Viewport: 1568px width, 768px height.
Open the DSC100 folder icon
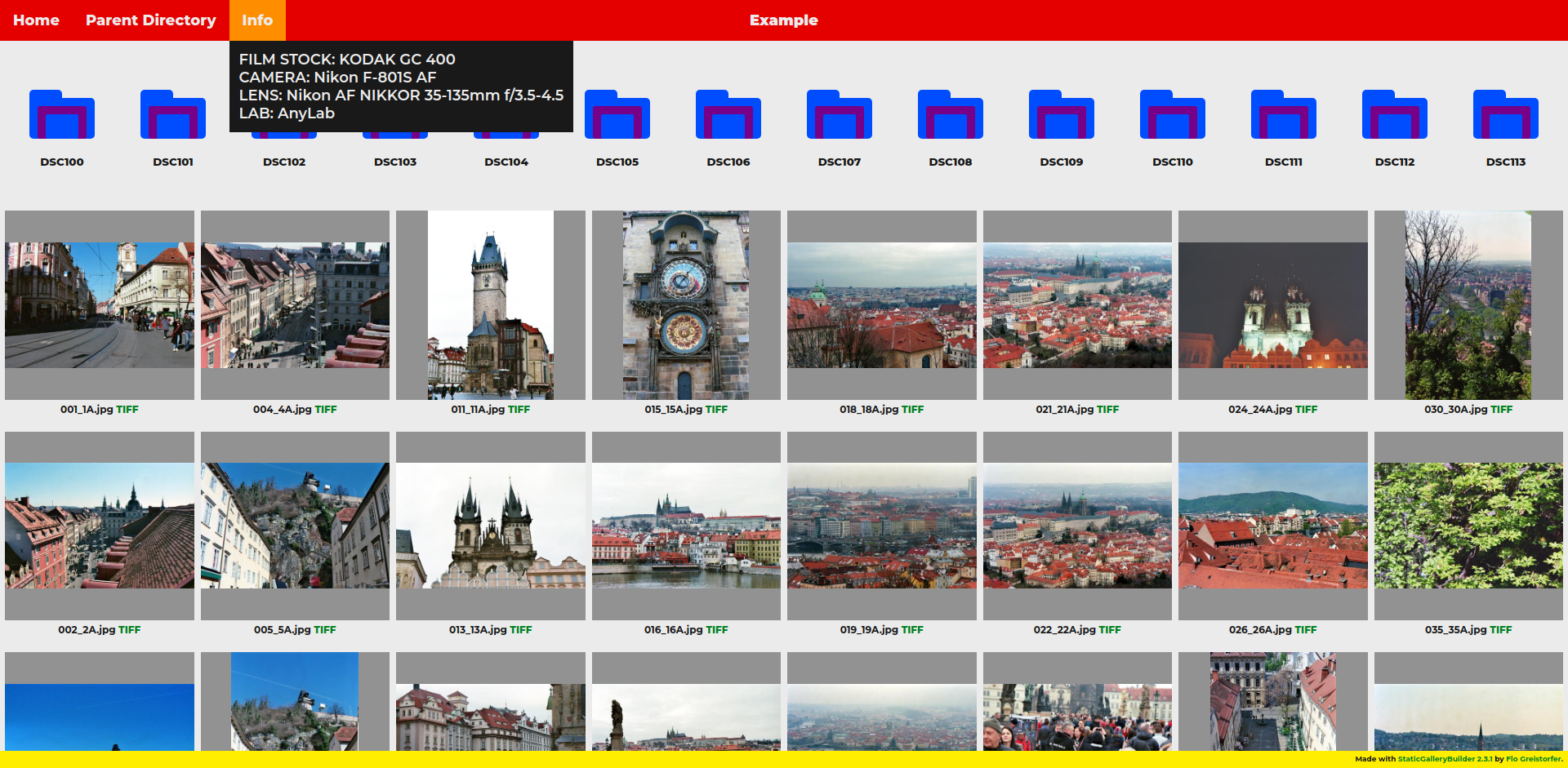[x=62, y=115]
